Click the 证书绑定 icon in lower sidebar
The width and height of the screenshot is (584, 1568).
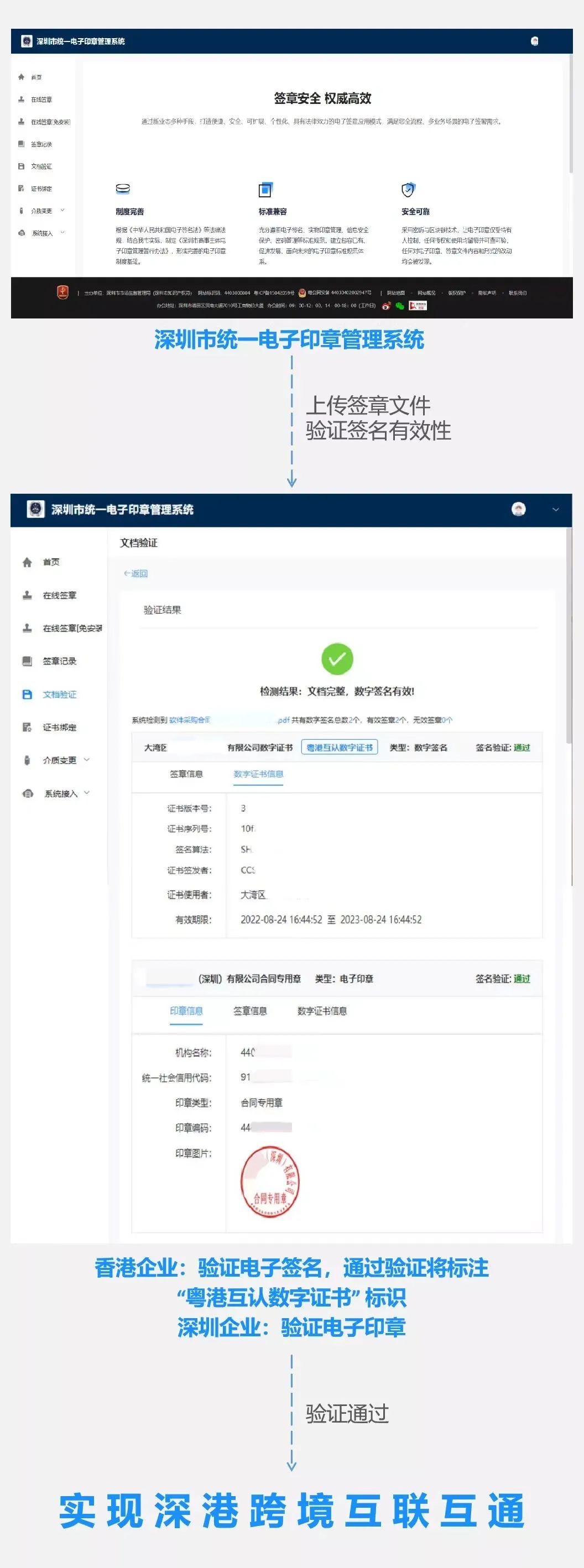point(27,728)
